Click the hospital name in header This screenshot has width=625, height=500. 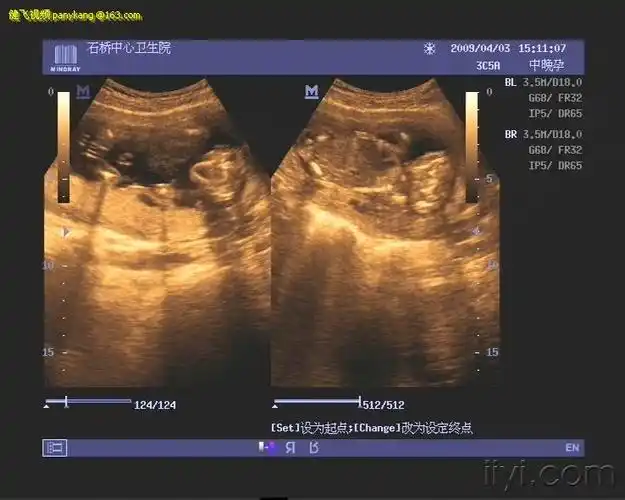click(x=130, y=48)
